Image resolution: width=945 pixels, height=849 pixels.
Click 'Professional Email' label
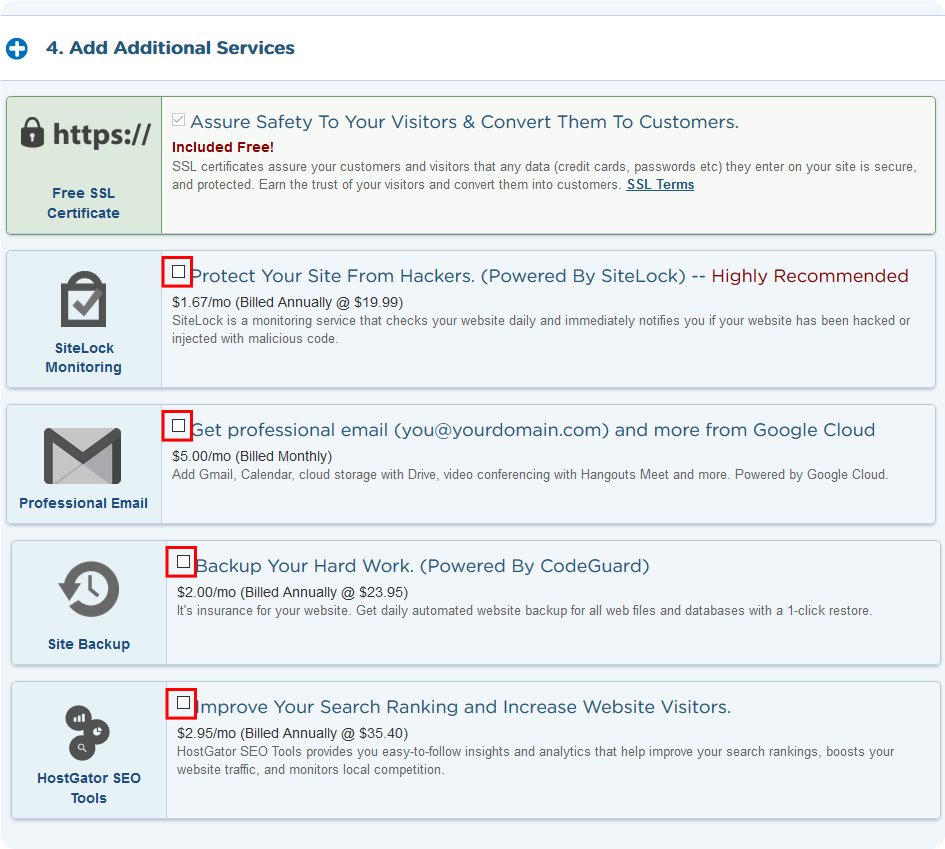(83, 503)
